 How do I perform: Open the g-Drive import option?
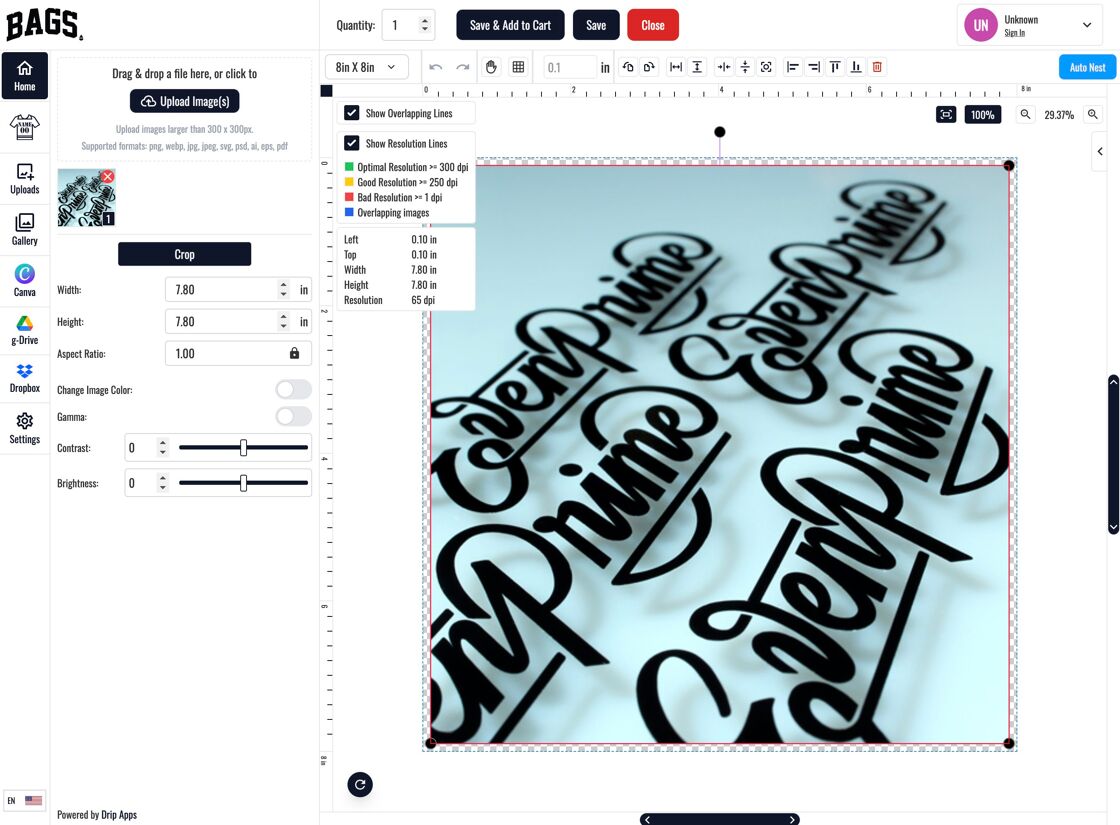coord(24,330)
